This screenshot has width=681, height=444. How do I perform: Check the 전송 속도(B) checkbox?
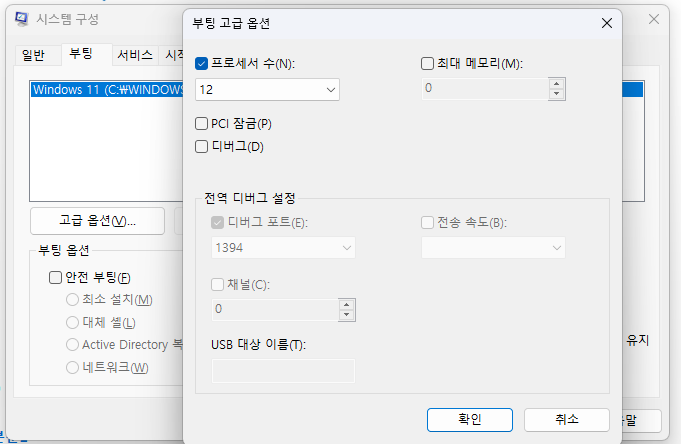[x=427, y=223]
